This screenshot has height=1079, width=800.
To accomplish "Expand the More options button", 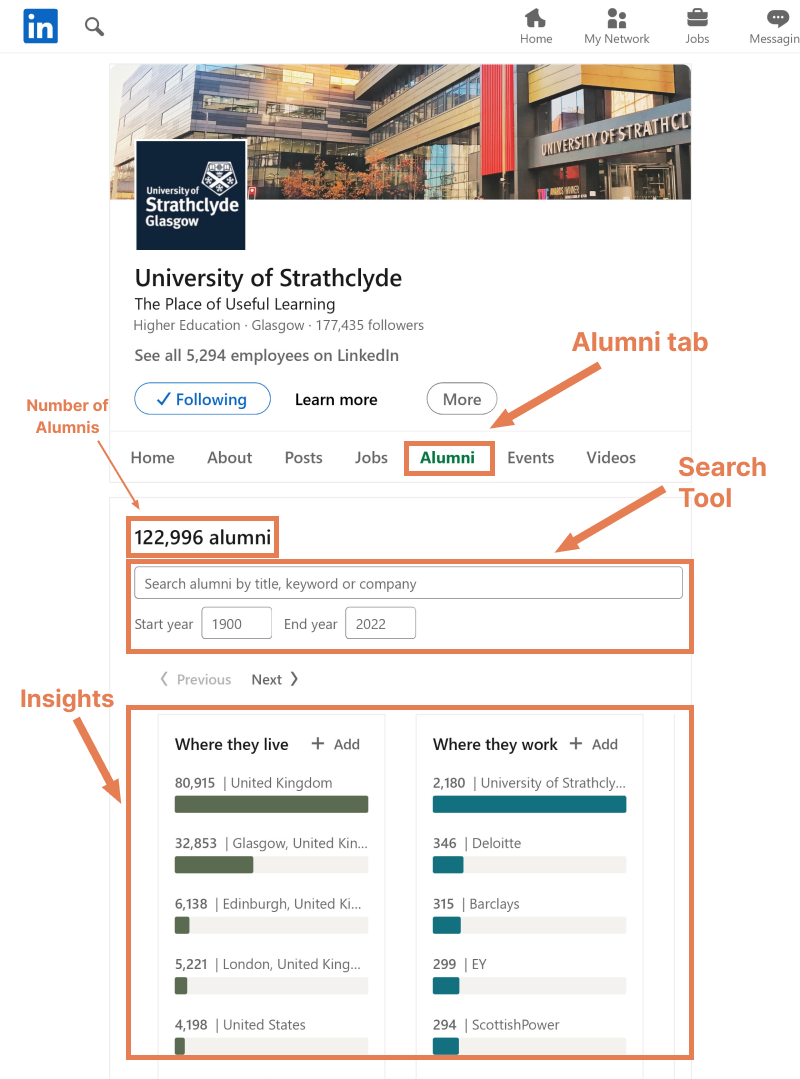I will click(x=461, y=398).
